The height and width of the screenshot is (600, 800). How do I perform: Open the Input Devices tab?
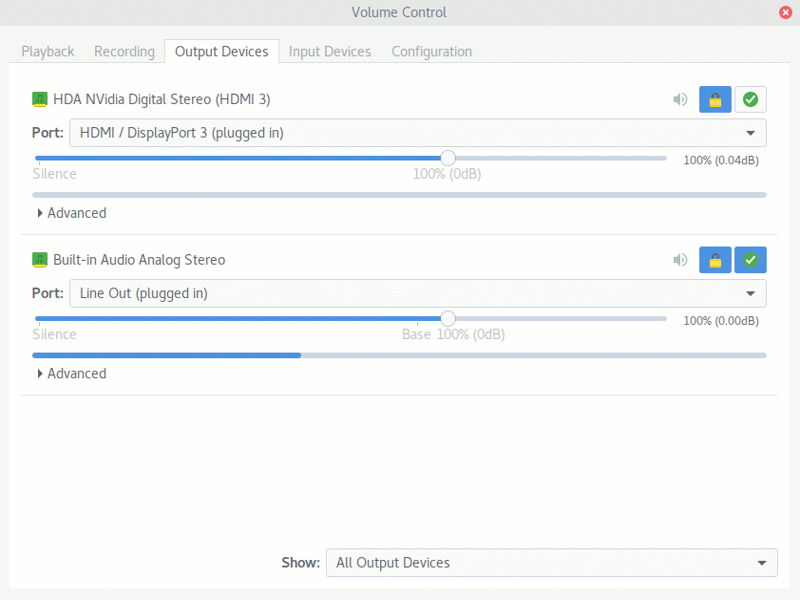click(x=330, y=52)
